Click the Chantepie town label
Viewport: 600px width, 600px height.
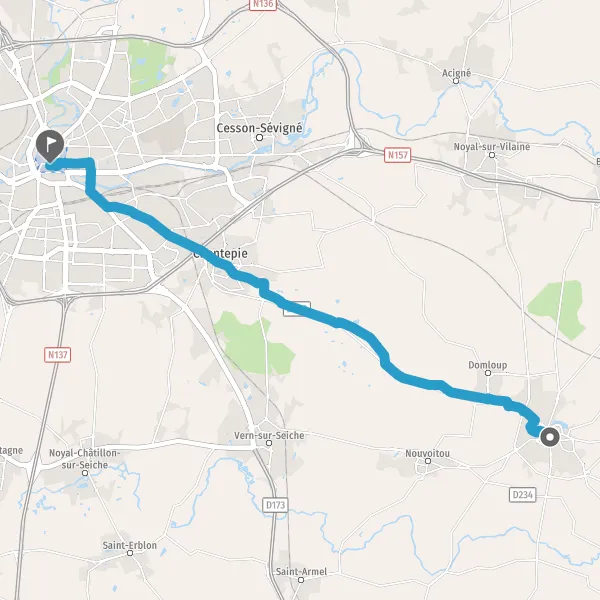point(220,253)
